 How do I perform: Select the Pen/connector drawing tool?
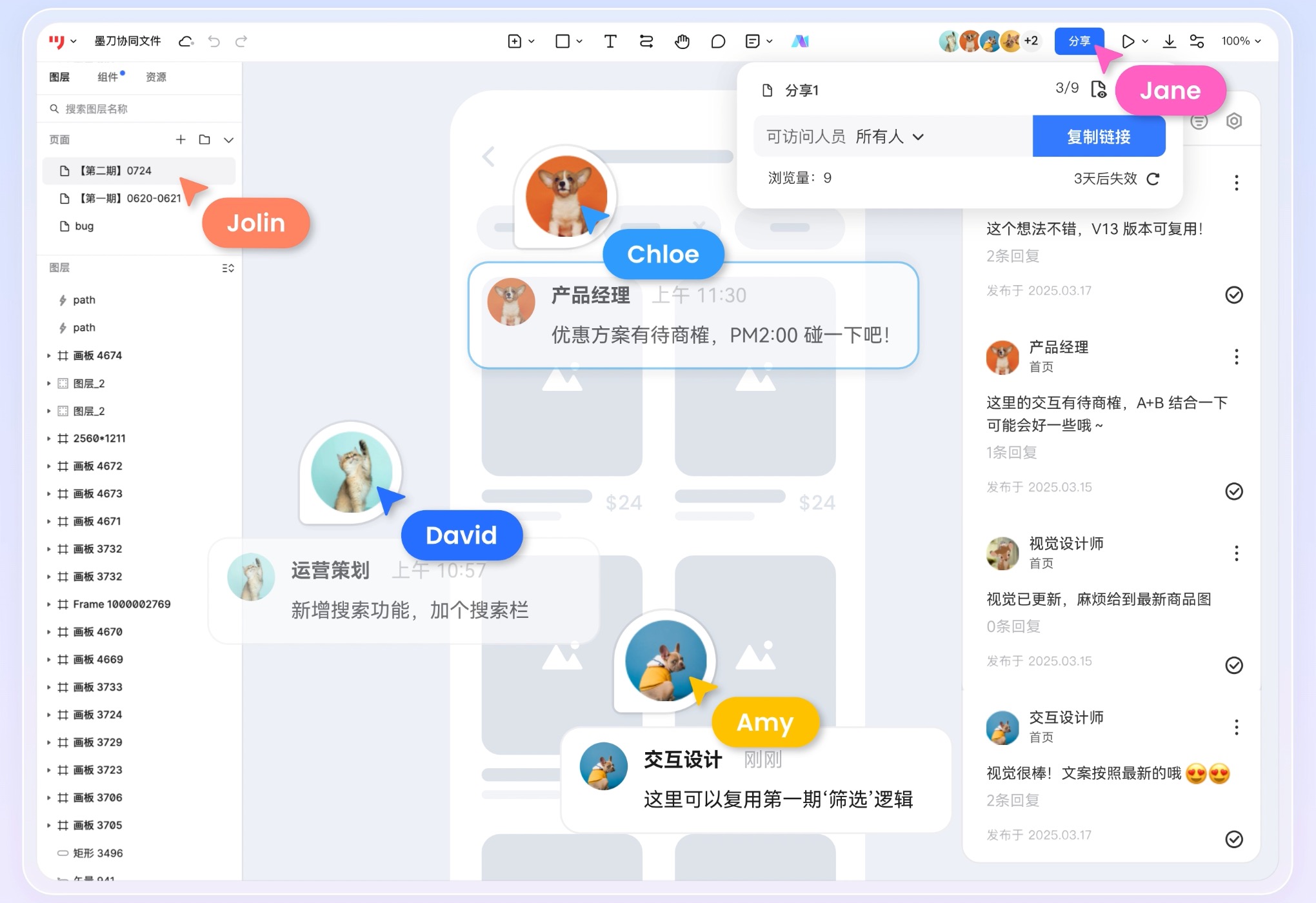click(646, 41)
